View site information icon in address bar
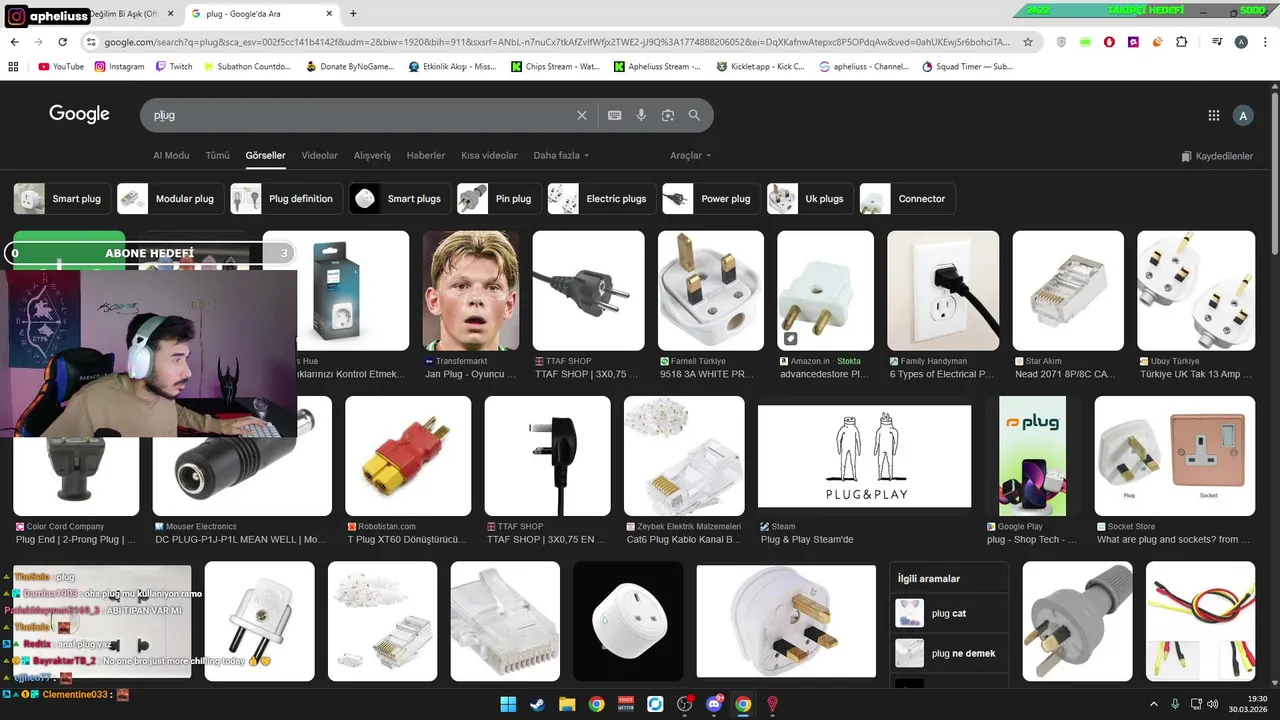The height and width of the screenshot is (720, 1280). [91, 42]
